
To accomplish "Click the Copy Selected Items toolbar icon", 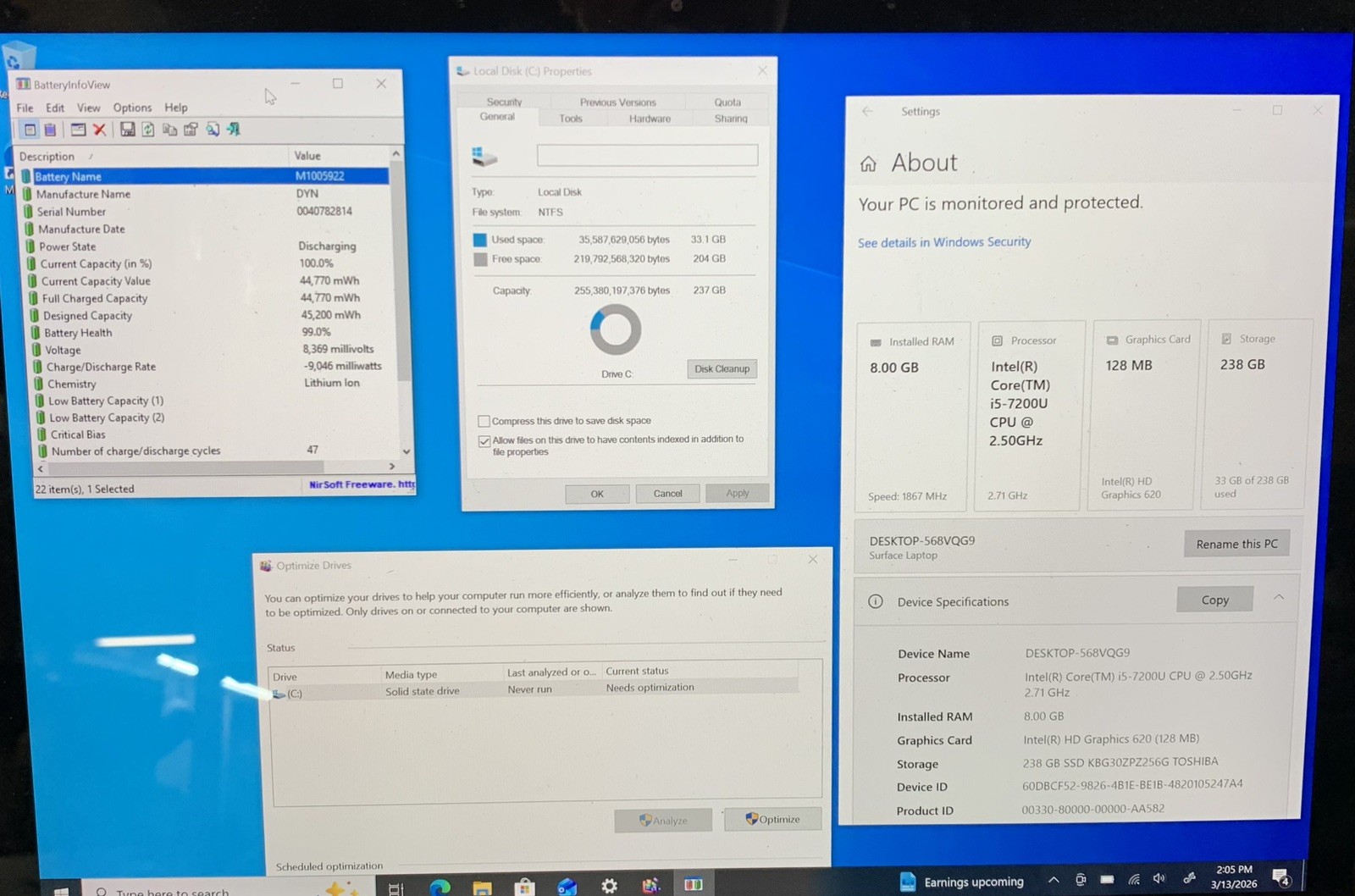I will coord(169,130).
